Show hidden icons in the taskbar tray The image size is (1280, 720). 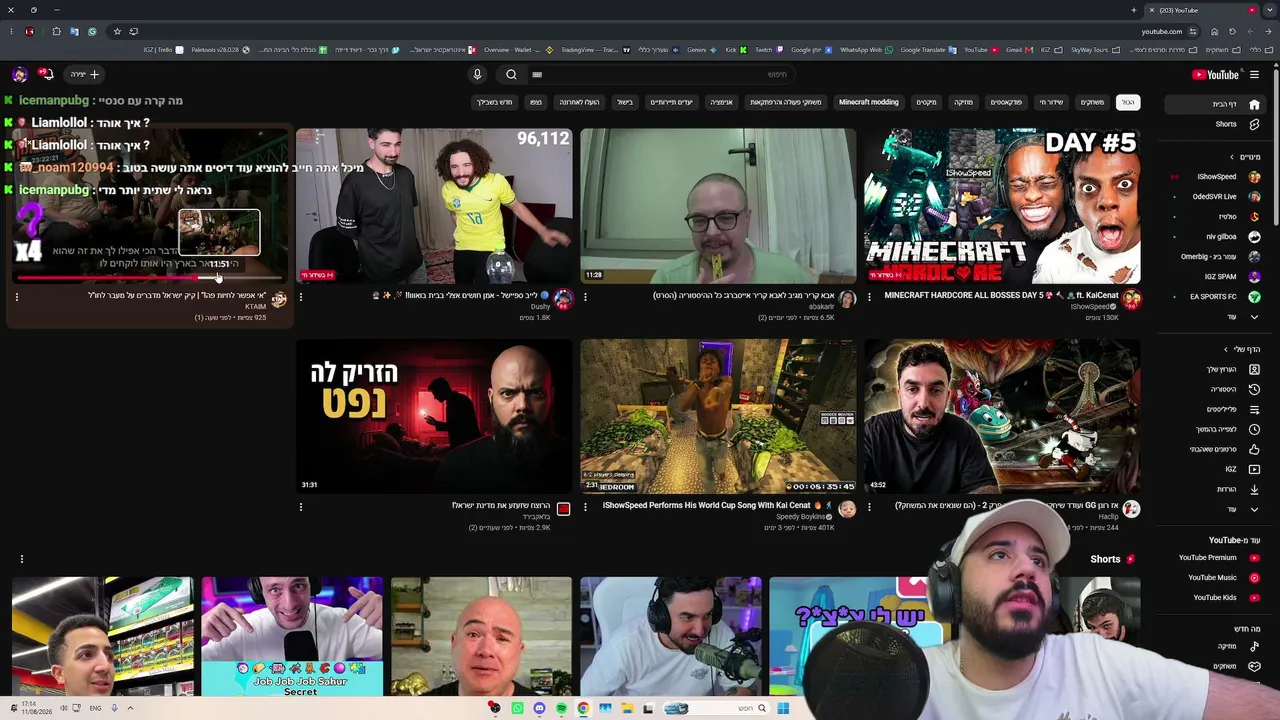pyautogui.click(x=130, y=708)
